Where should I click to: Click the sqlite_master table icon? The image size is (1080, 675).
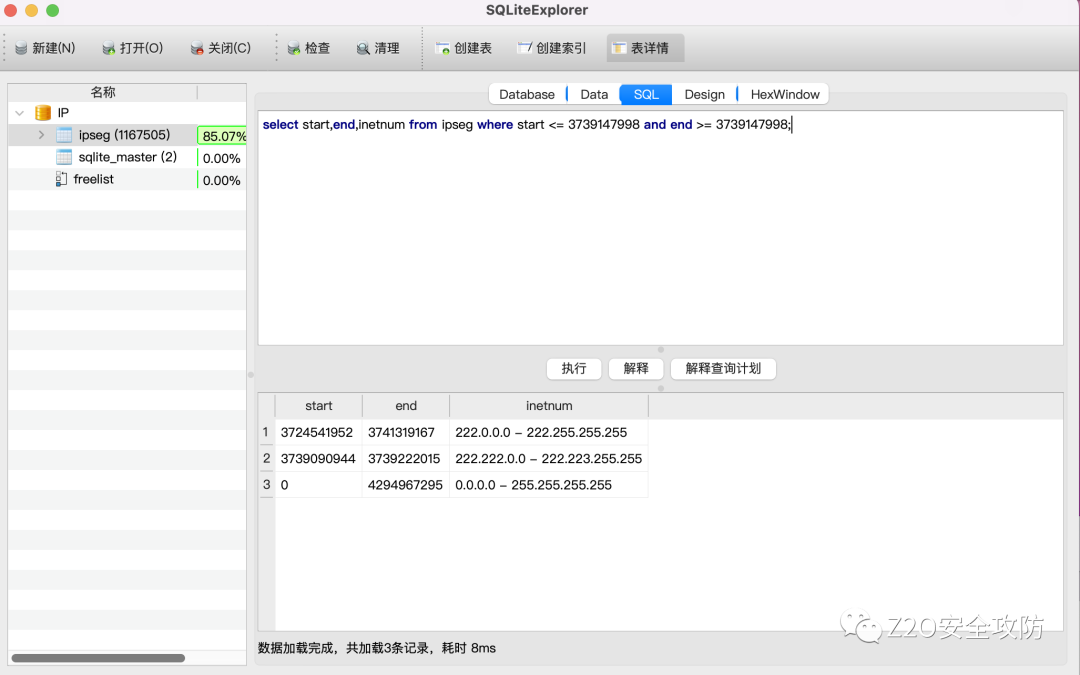click(x=64, y=157)
